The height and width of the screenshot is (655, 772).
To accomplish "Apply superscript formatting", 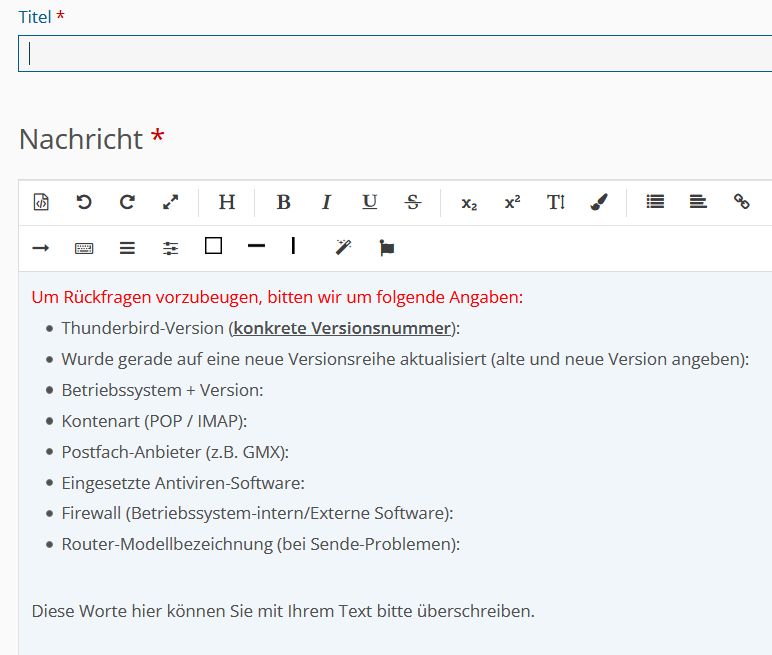I will coord(512,202).
